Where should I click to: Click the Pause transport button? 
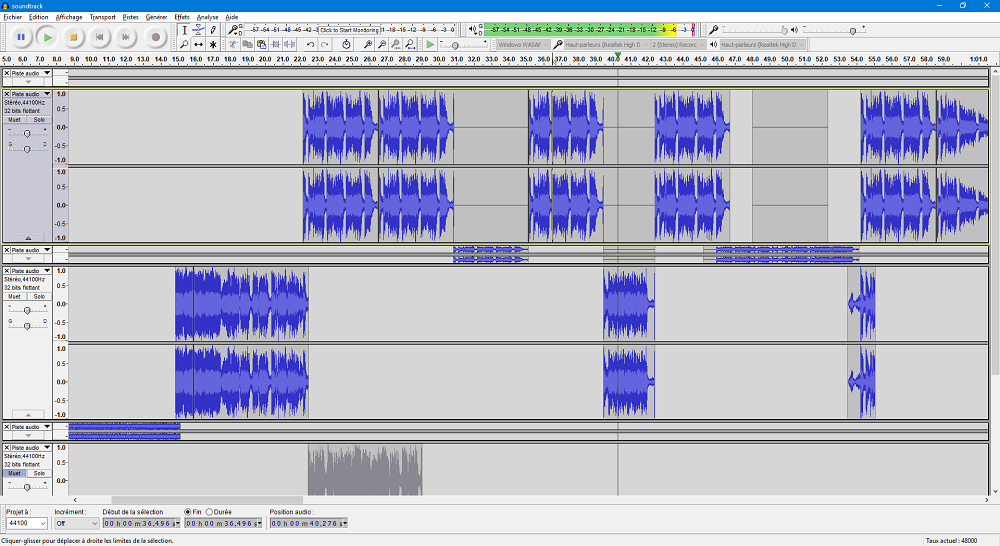click(21, 38)
